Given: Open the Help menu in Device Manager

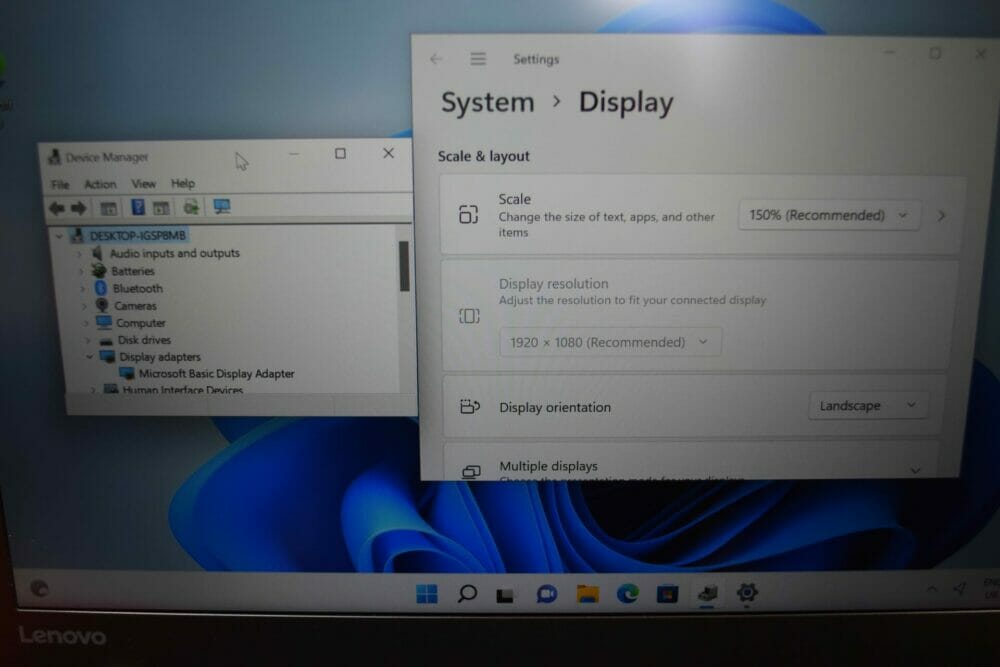Looking at the screenshot, I should [182, 184].
